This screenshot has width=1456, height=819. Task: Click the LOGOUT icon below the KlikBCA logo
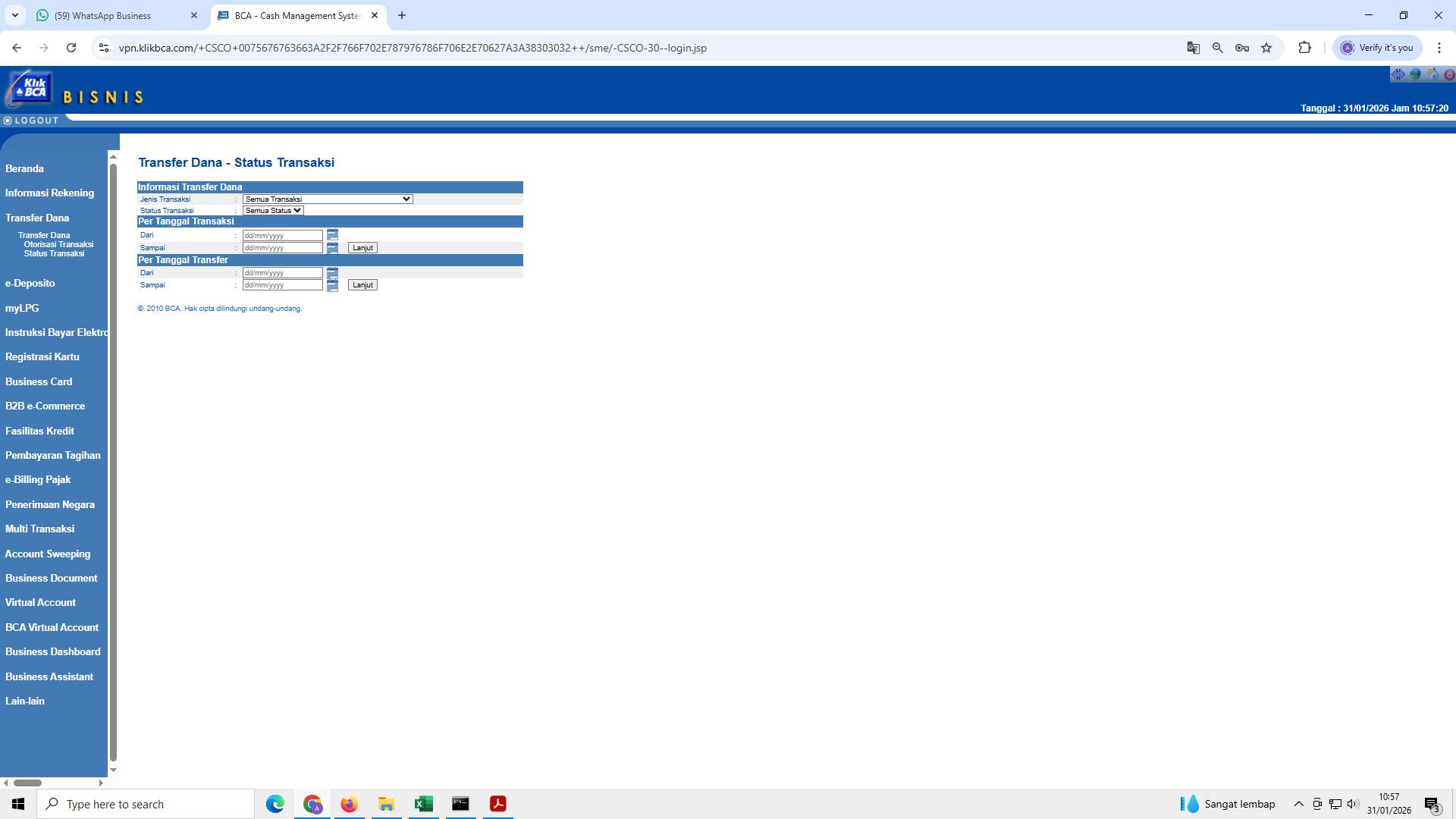click(8, 120)
